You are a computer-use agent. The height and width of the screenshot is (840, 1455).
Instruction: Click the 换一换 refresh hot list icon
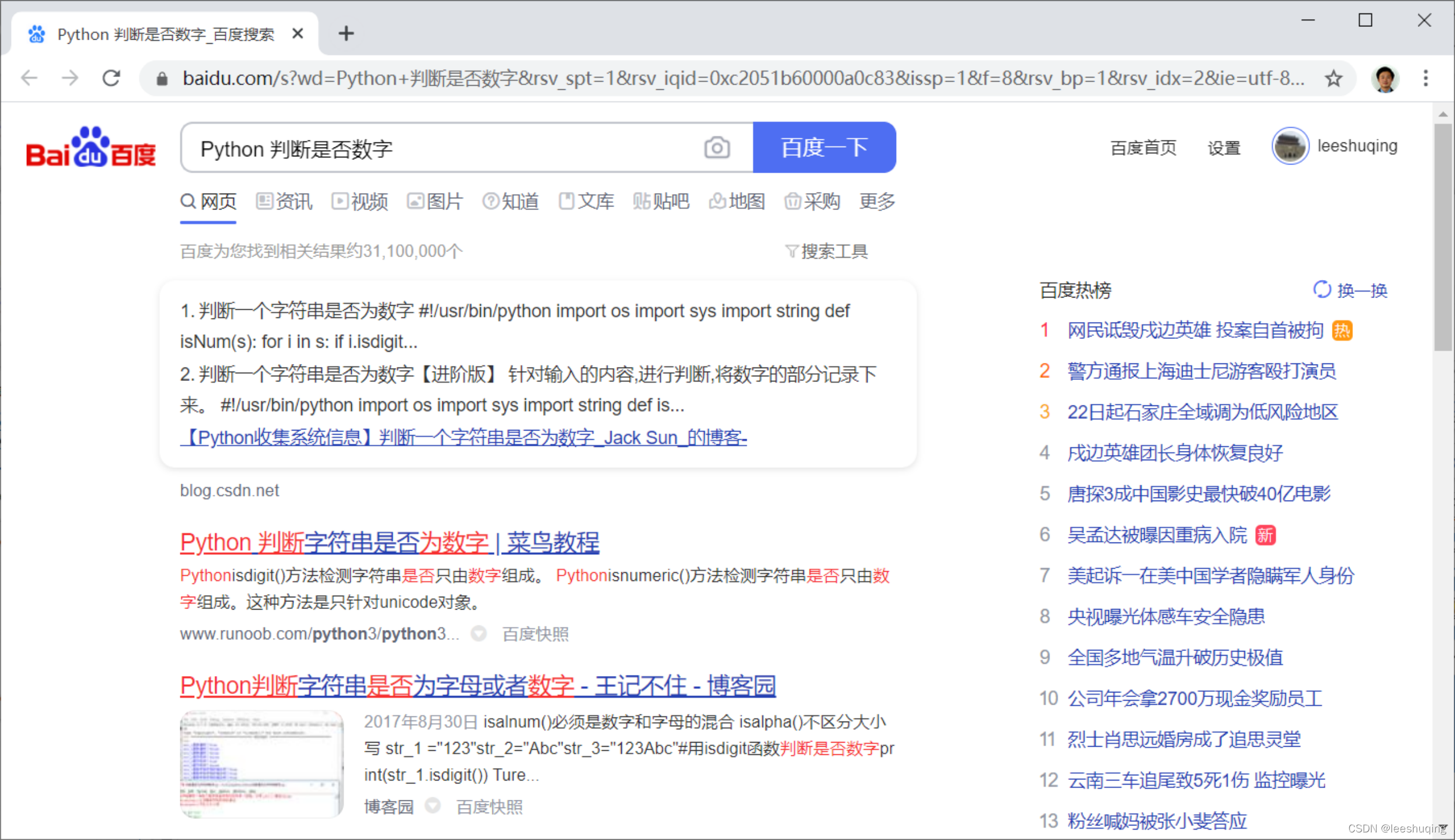click(1321, 289)
